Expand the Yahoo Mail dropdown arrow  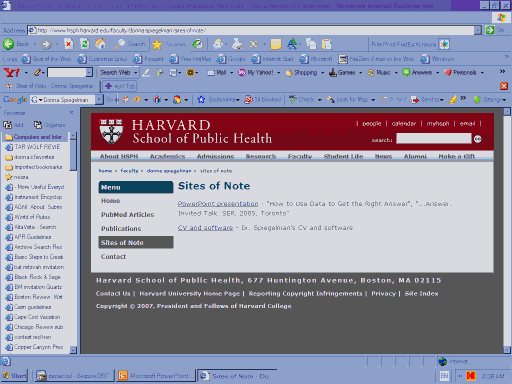[x=231, y=72]
